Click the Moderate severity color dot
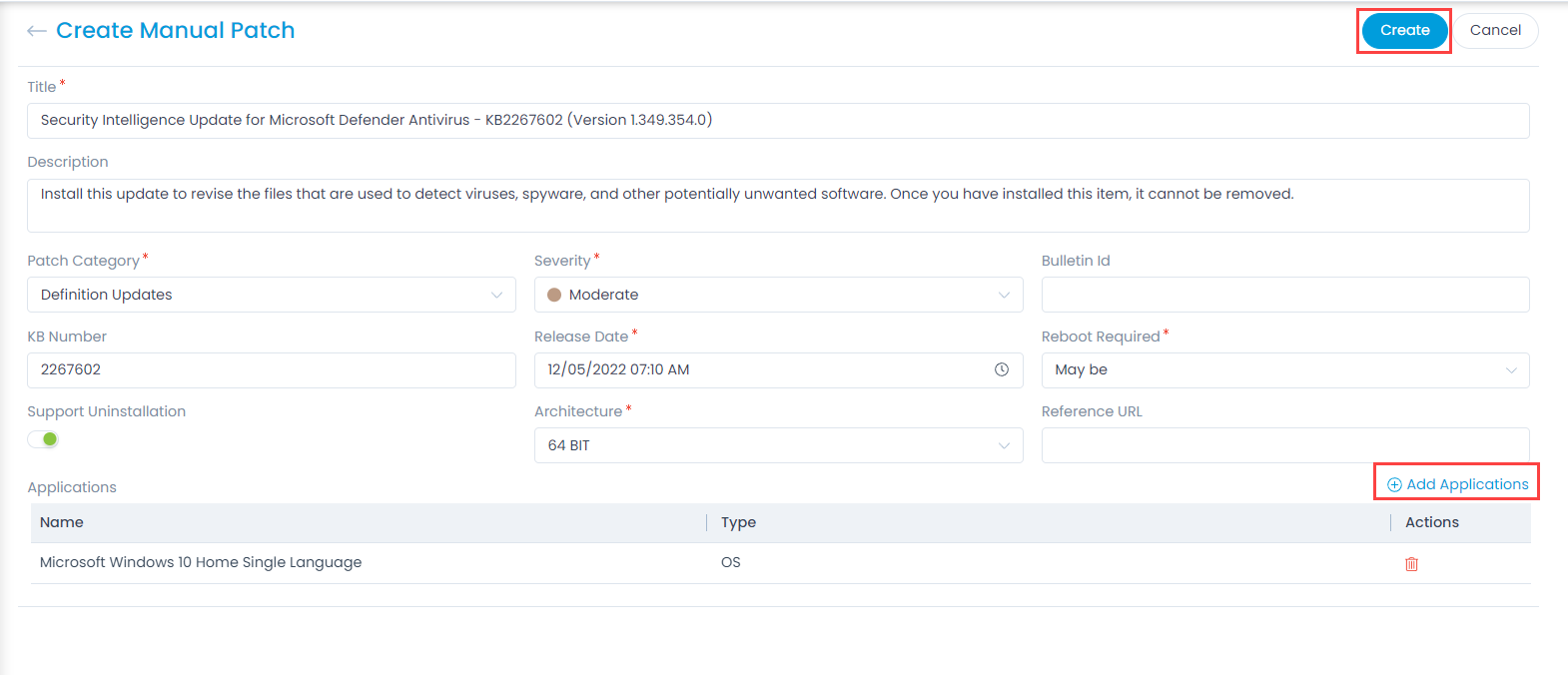Image resolution: width=1568 pixels, height=675 pixels. point(554,295)
